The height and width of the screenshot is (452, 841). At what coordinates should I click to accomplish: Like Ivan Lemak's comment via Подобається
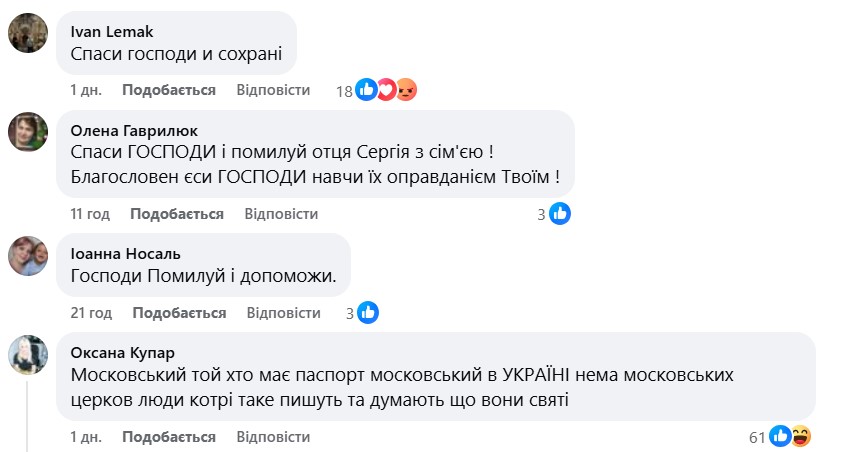pyautogui.click(x=169, y=90)
